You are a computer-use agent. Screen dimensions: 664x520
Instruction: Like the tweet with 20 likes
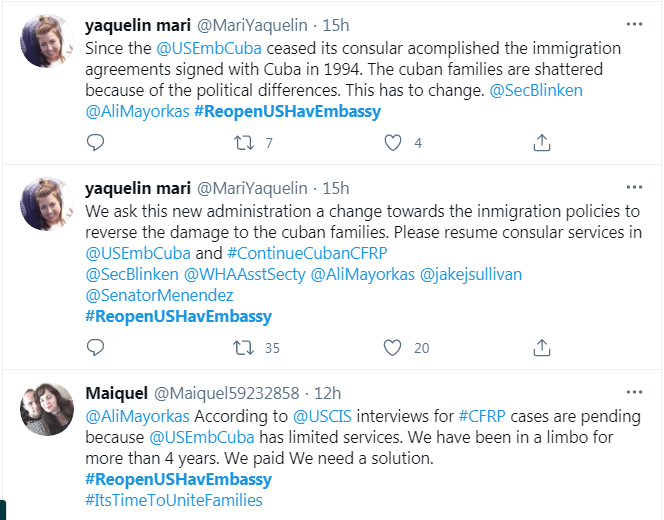point(392,348)
